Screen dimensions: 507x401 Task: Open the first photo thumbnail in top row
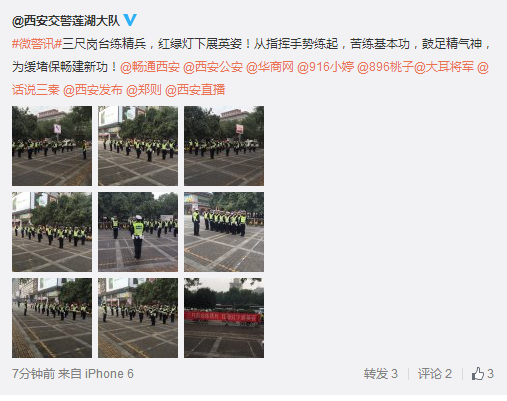point(52,146)
